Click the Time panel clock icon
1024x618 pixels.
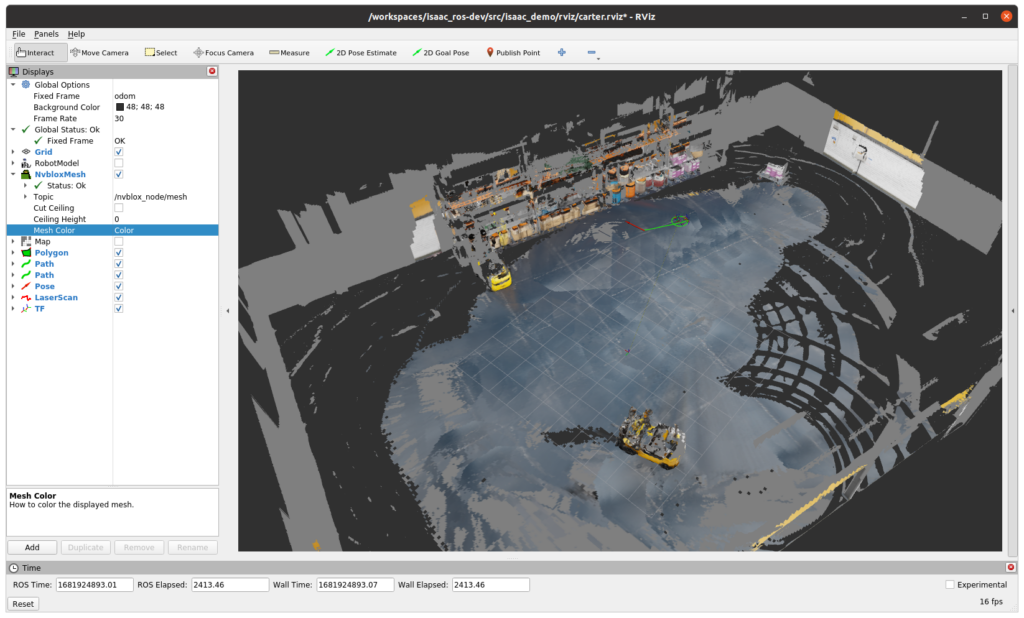(14, 568)
